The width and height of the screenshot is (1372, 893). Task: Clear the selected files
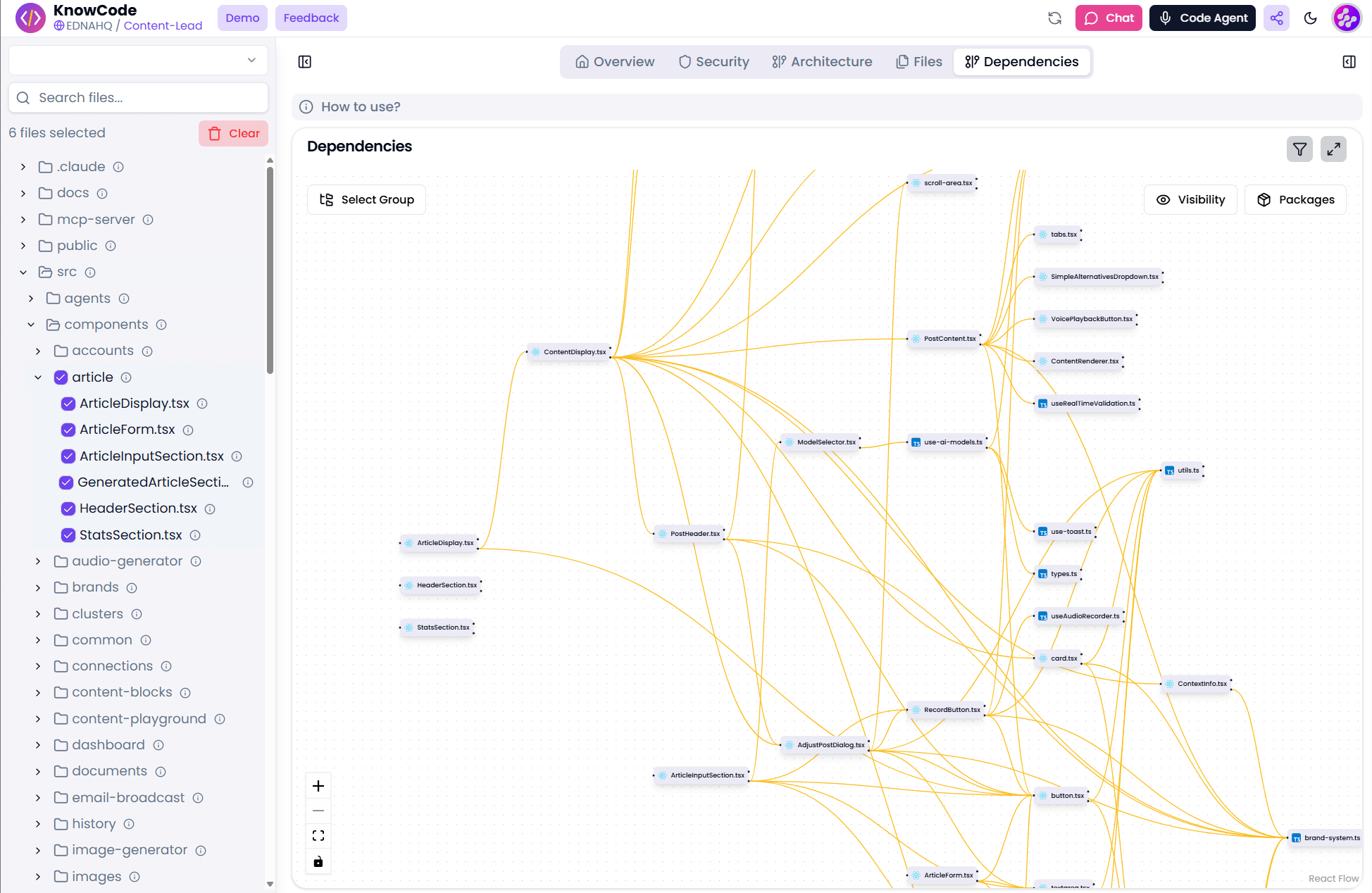point(233,133)
